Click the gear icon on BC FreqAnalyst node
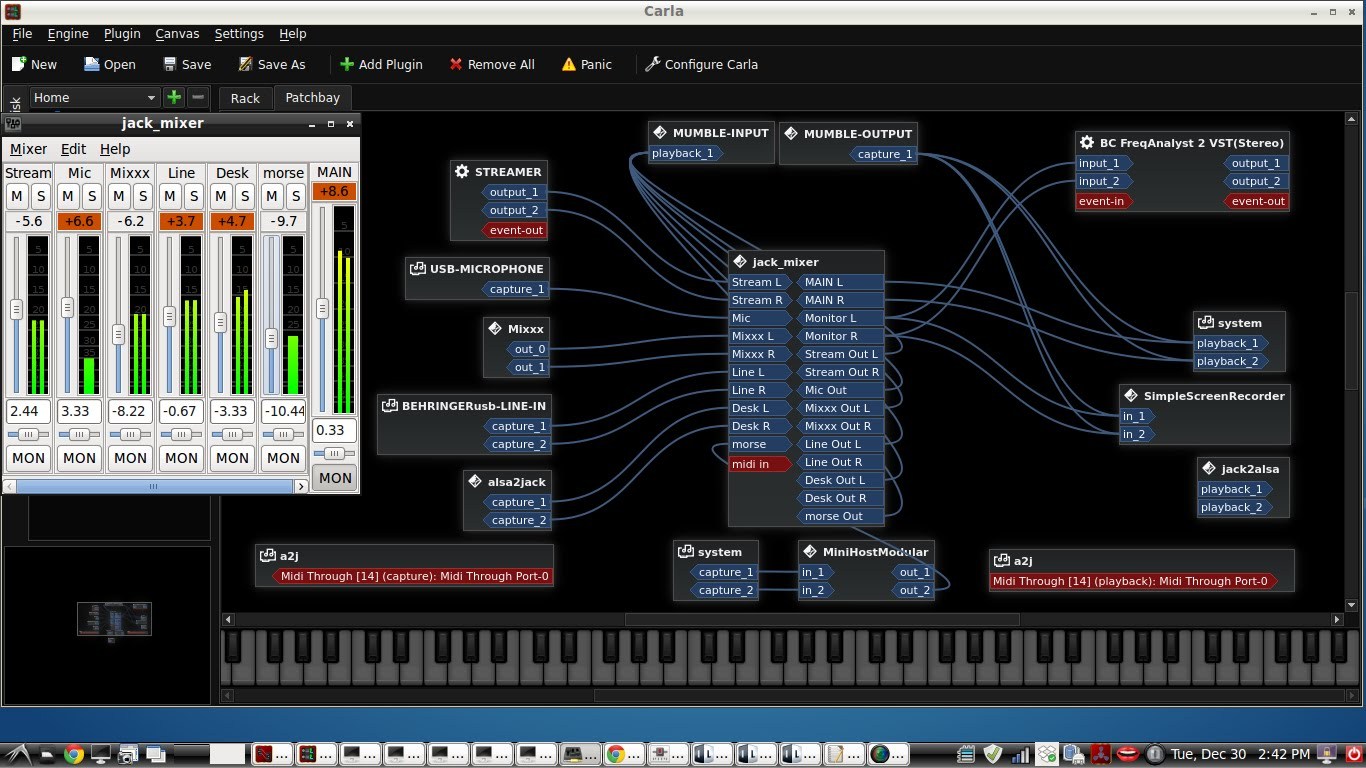 coord(1087,142)
